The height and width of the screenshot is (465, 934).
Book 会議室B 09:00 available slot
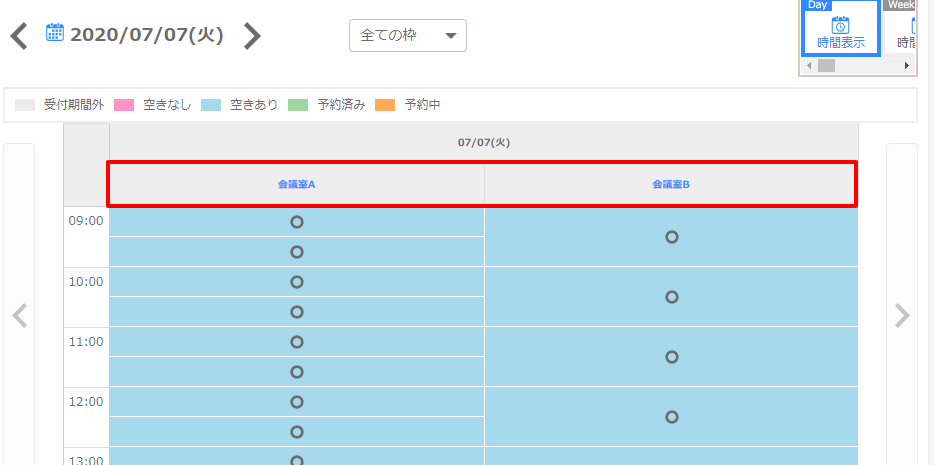click(671, 237)
